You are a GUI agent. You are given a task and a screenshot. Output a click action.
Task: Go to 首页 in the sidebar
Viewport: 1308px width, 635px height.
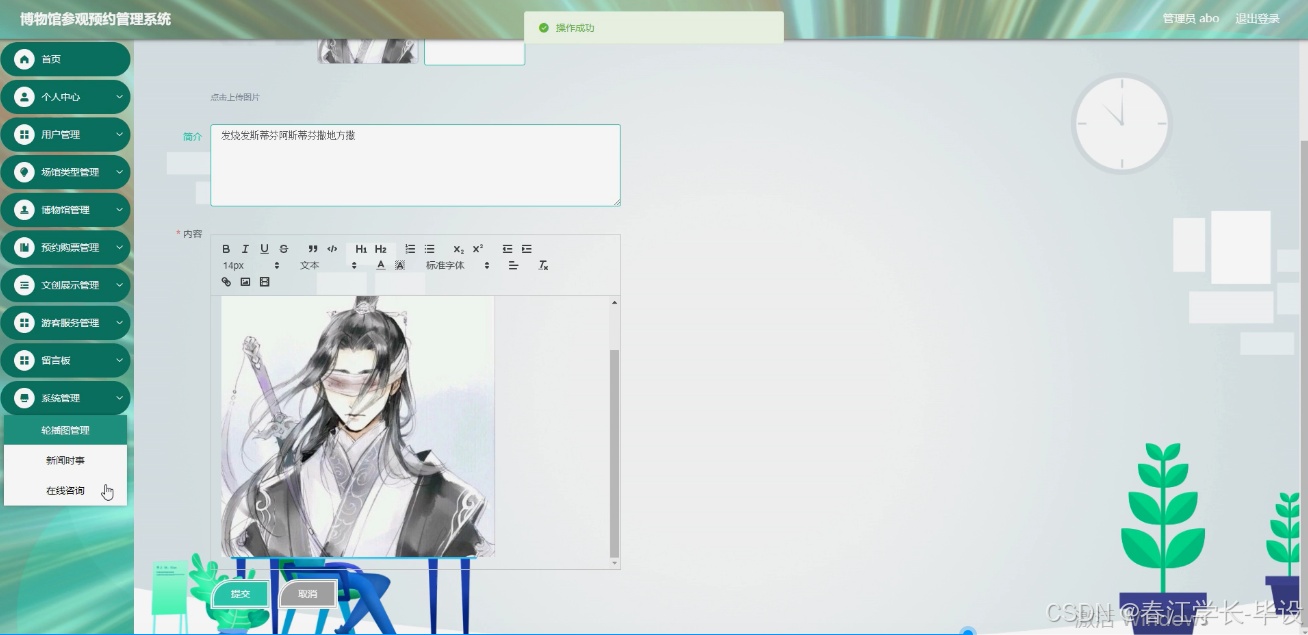[65, 59]
